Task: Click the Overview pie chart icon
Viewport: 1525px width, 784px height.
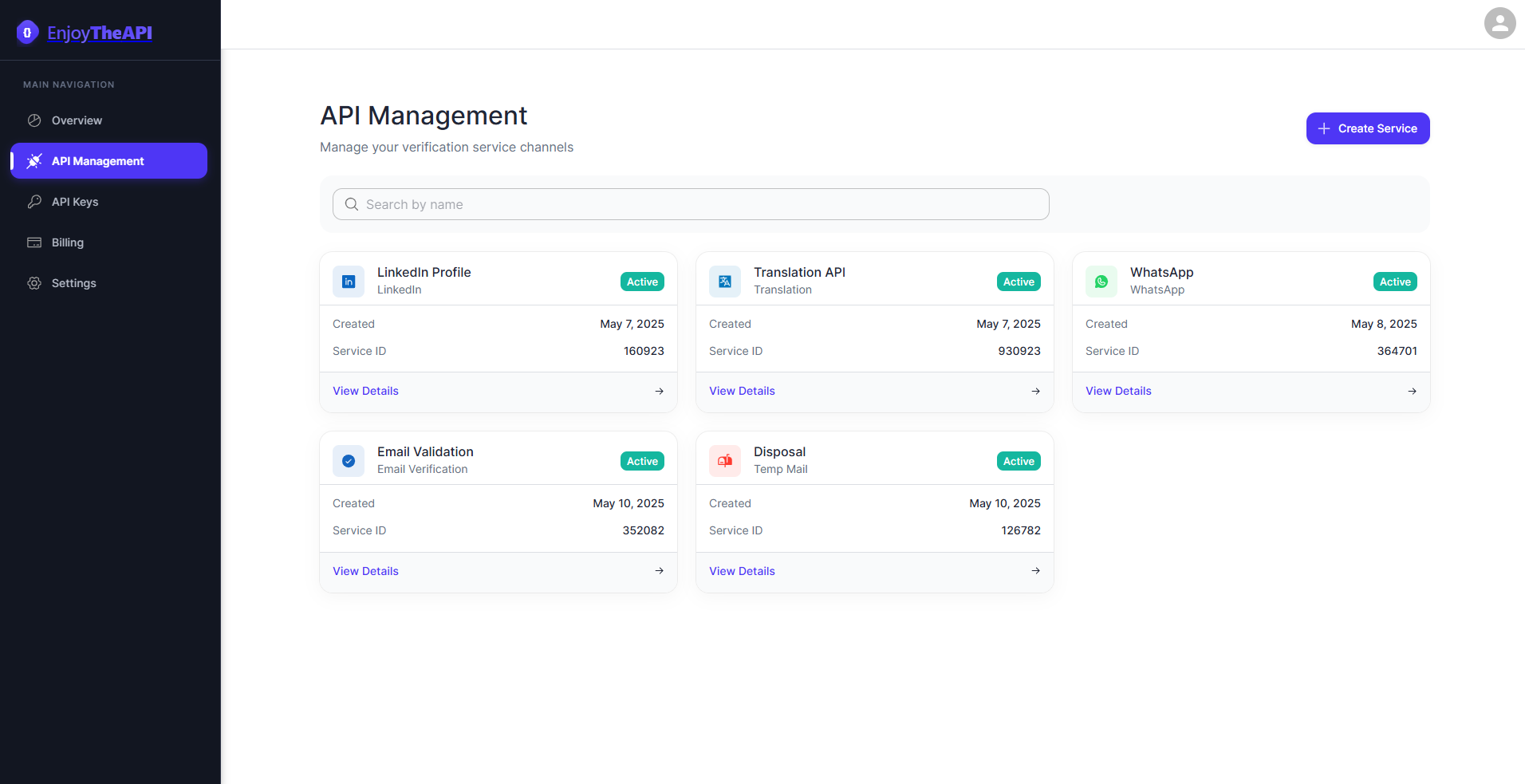Action: point(34,120)
